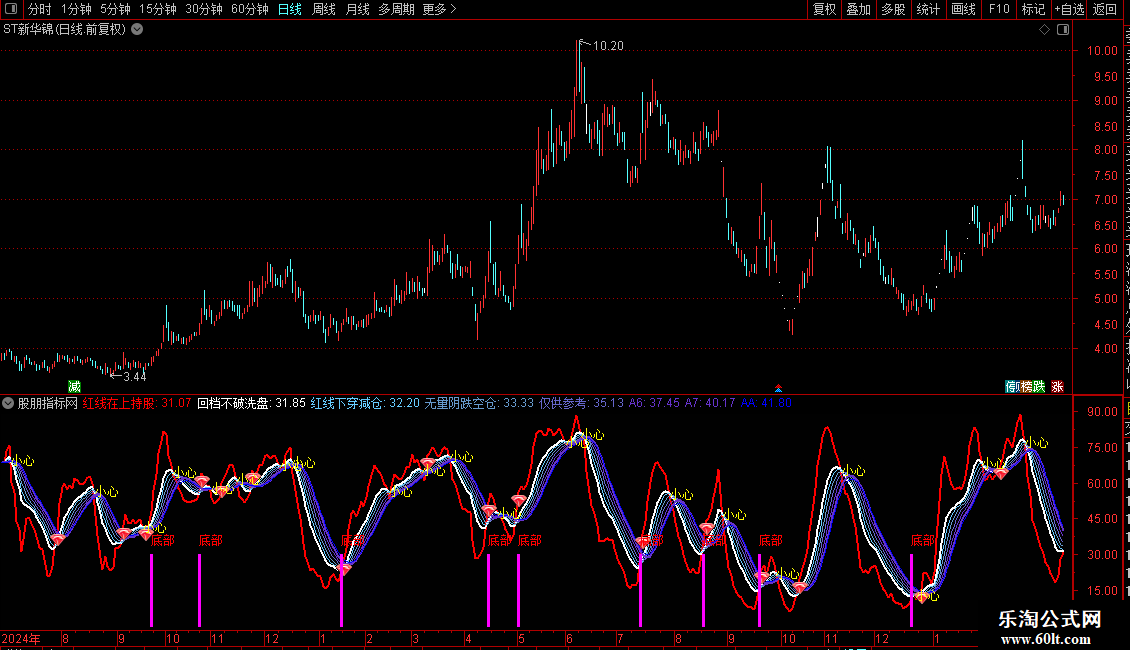Image resolution: width=1130 pixels, height=650 pixels.
Task: Click the 股朋指标网 indicator name
Action: click(x=48, y=403)
